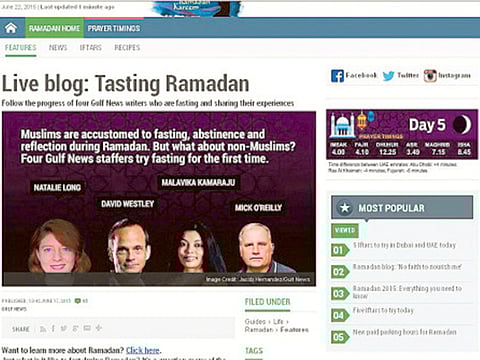Open more share options plus icon

pos(98,328)
